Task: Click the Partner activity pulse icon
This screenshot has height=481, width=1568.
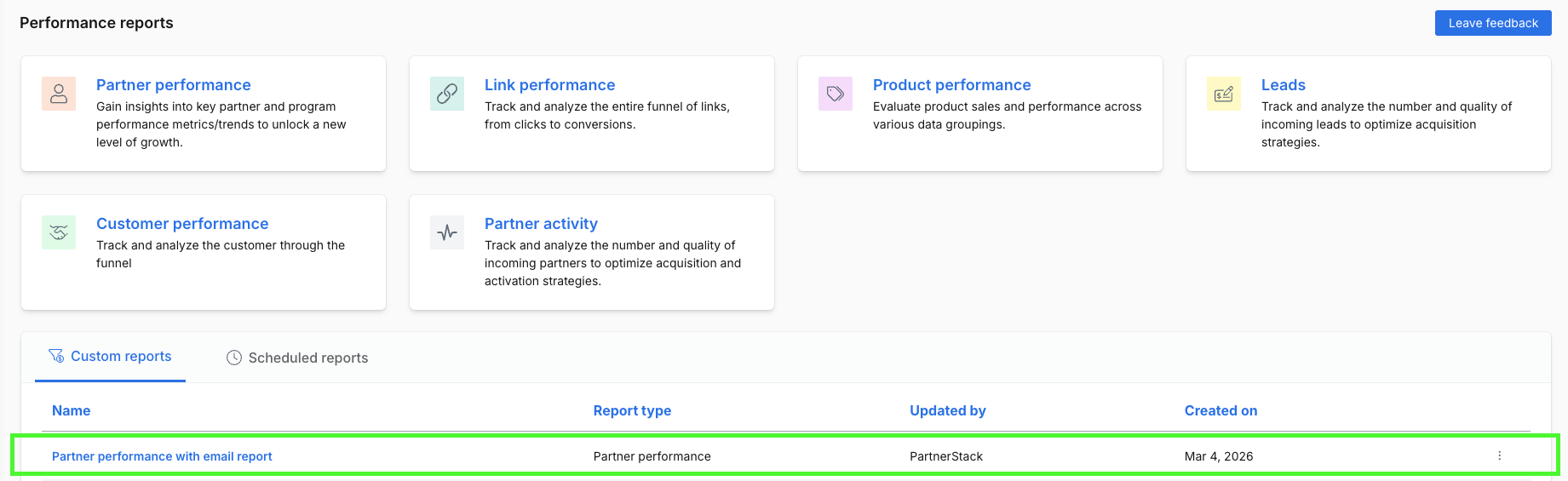Action: coord(447,232)
